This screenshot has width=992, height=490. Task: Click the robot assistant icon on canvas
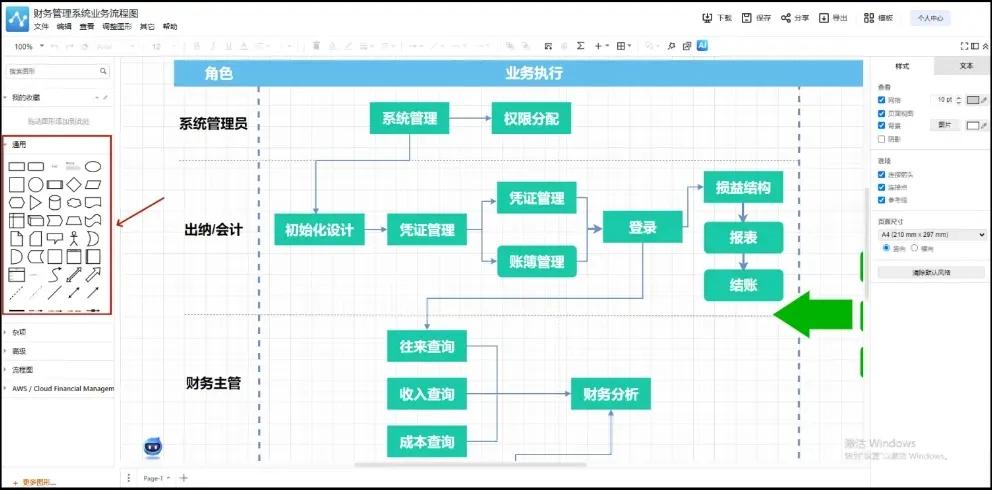click(x=152, y=447)
